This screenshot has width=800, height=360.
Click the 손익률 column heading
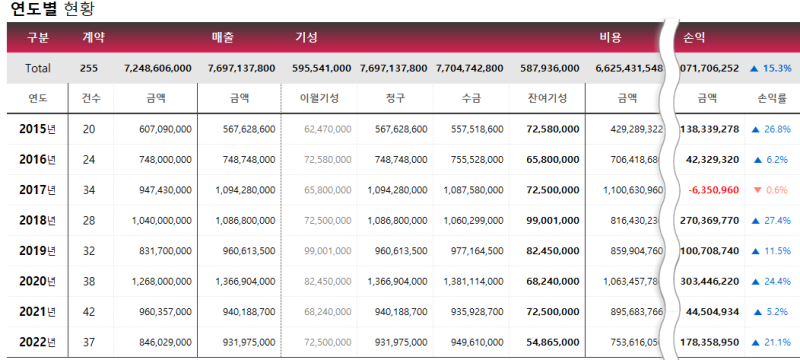(771, 99)
